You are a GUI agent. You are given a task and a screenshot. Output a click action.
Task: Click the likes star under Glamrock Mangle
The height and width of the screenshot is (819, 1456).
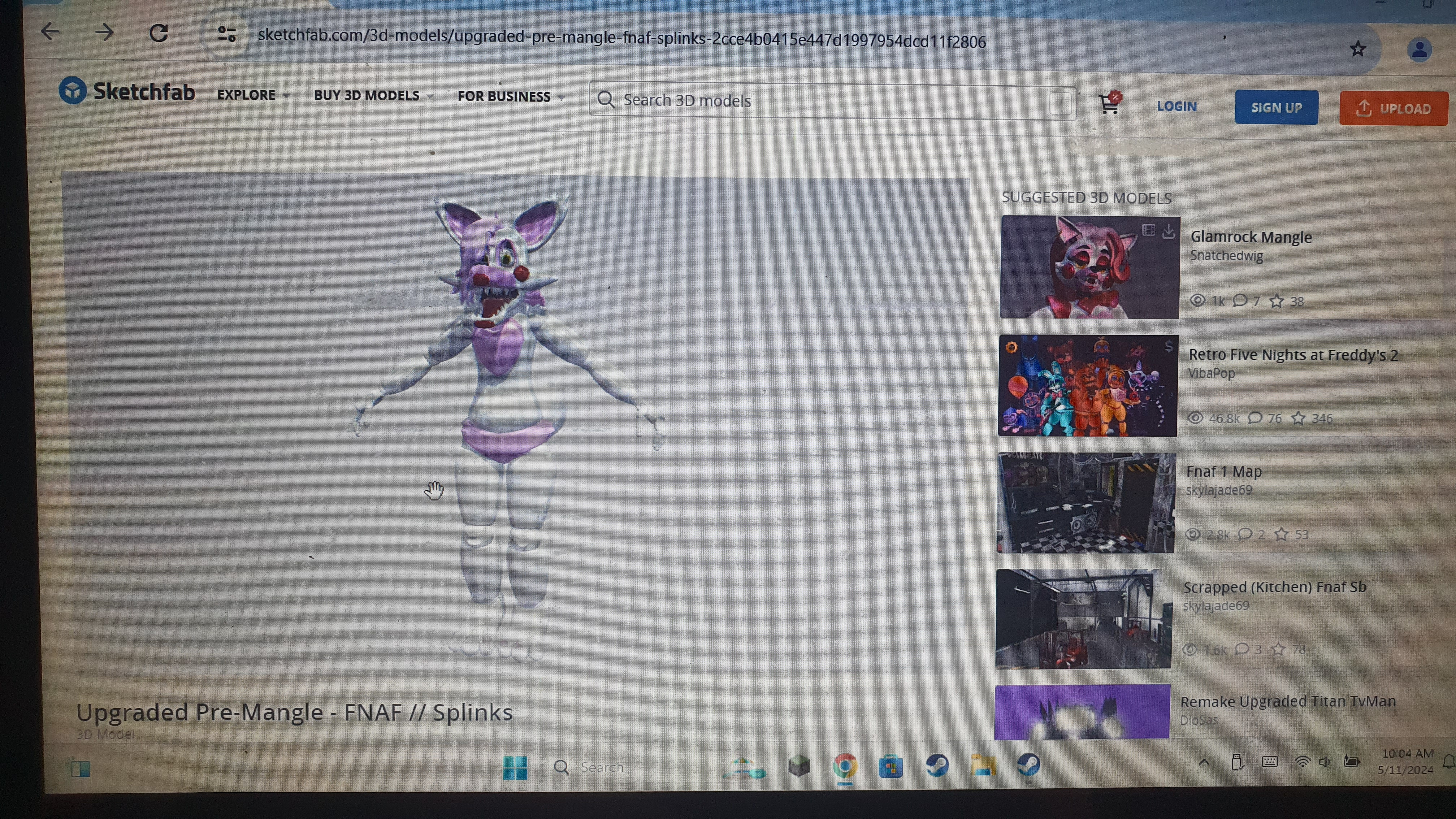[x=1276, y=301]
